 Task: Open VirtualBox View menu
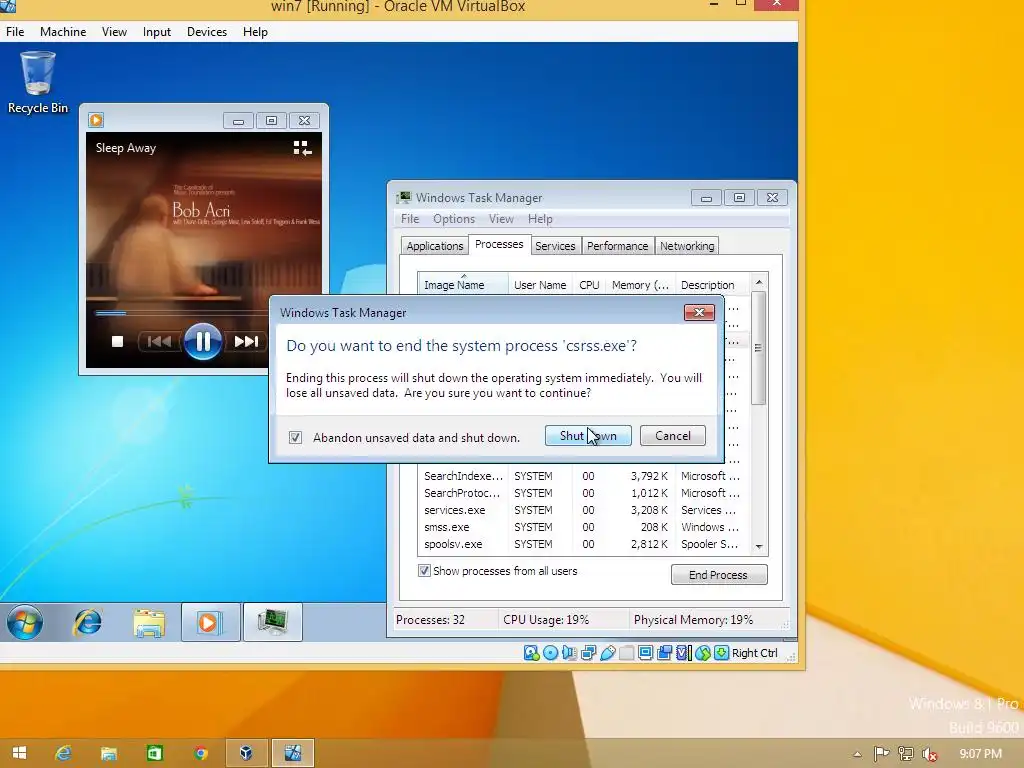[114, 32]
